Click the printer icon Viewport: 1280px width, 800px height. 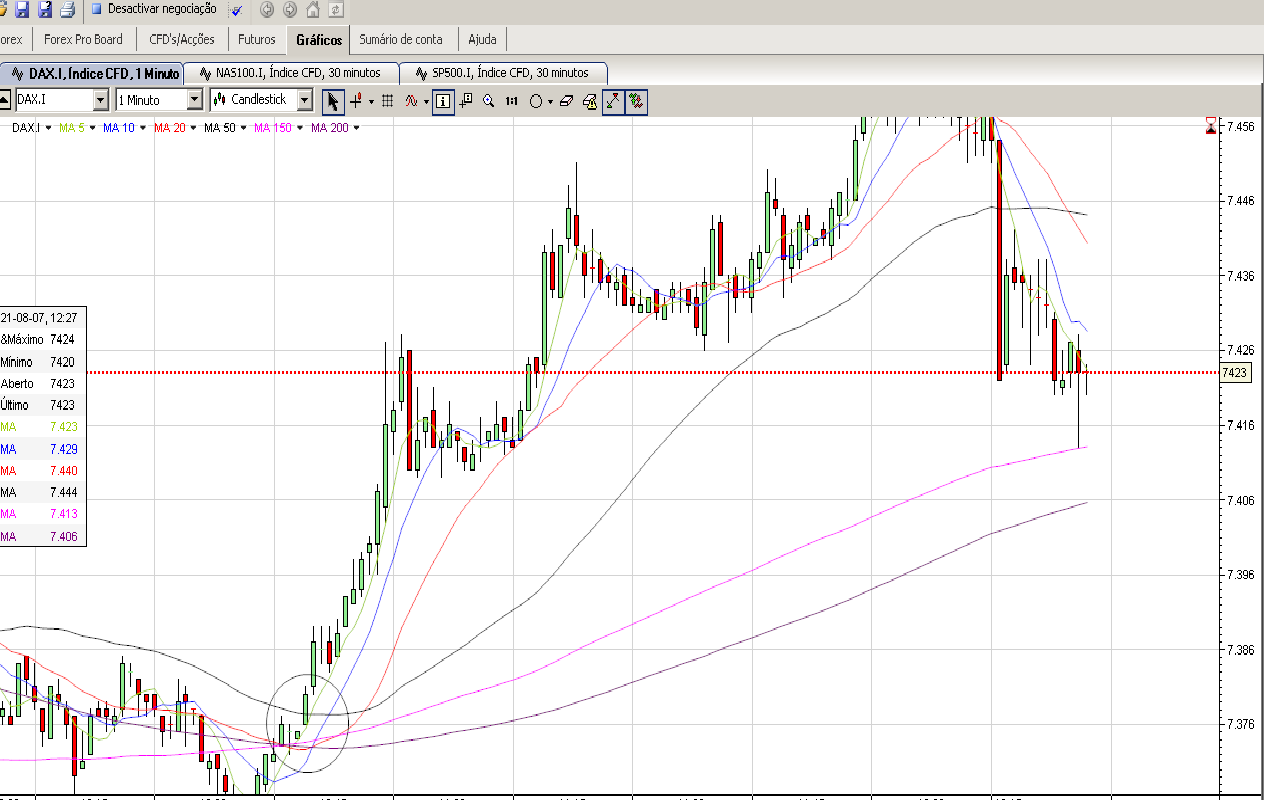point(67,9)
